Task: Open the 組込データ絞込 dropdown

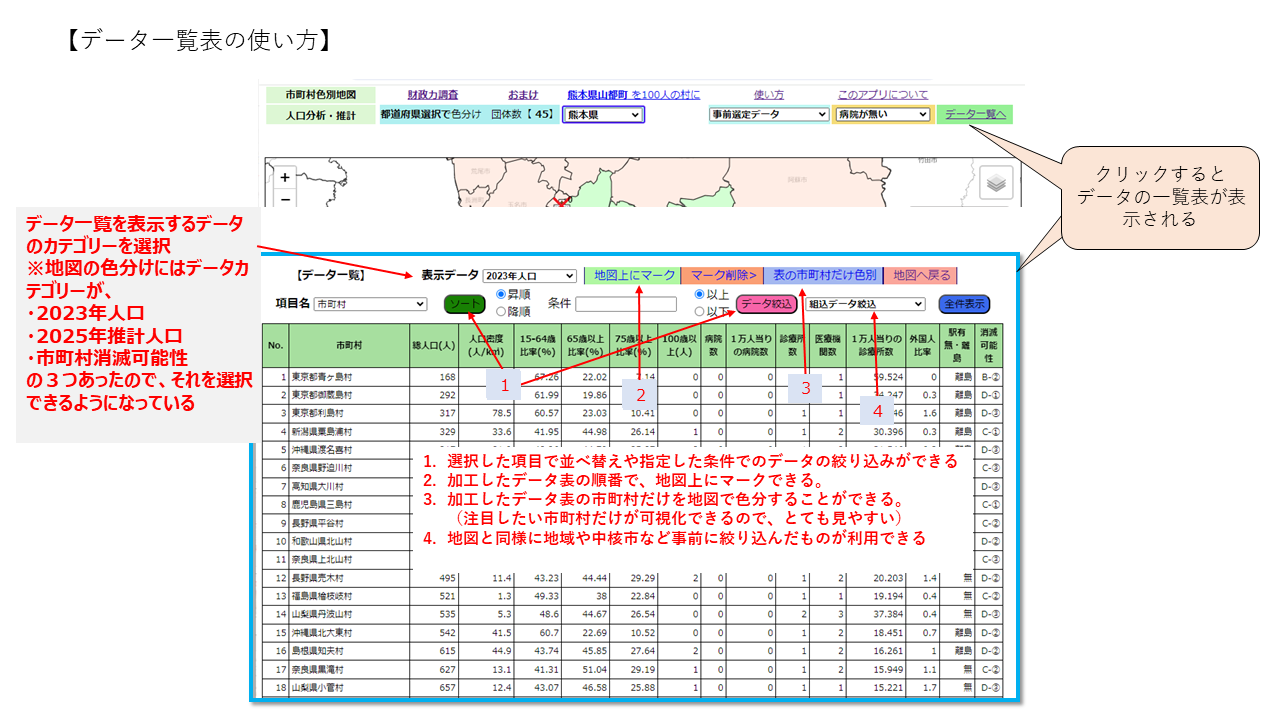Action: 865,304
